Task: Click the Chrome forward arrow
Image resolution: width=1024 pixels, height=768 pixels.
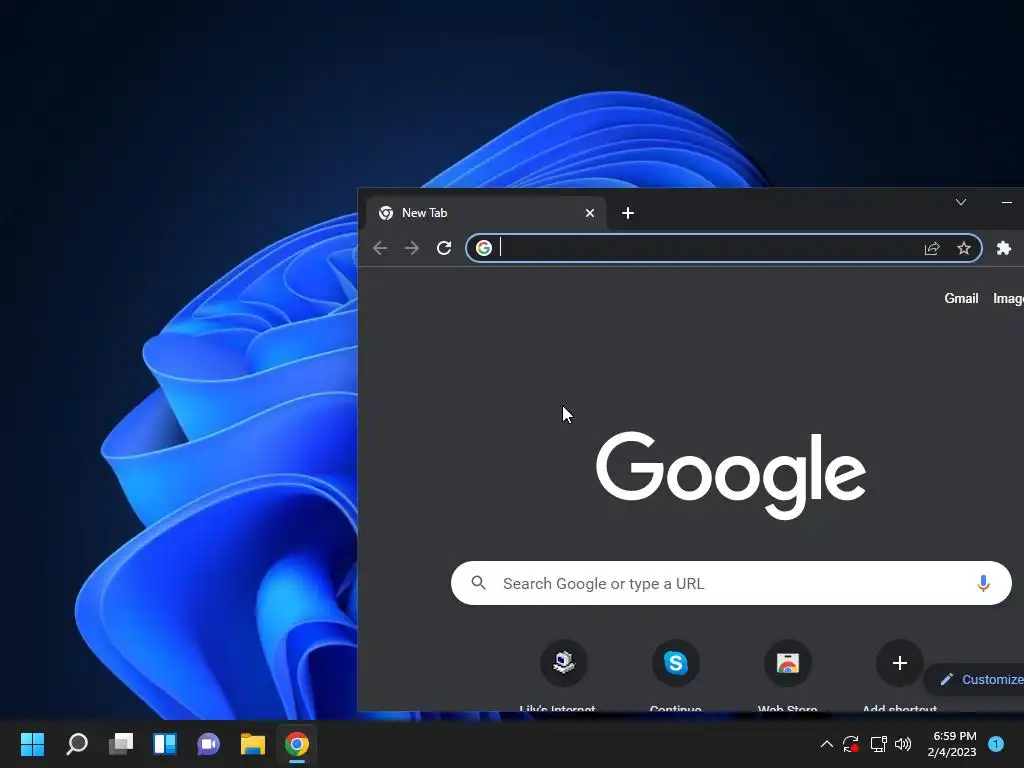Action: click(x=412, y=248)
